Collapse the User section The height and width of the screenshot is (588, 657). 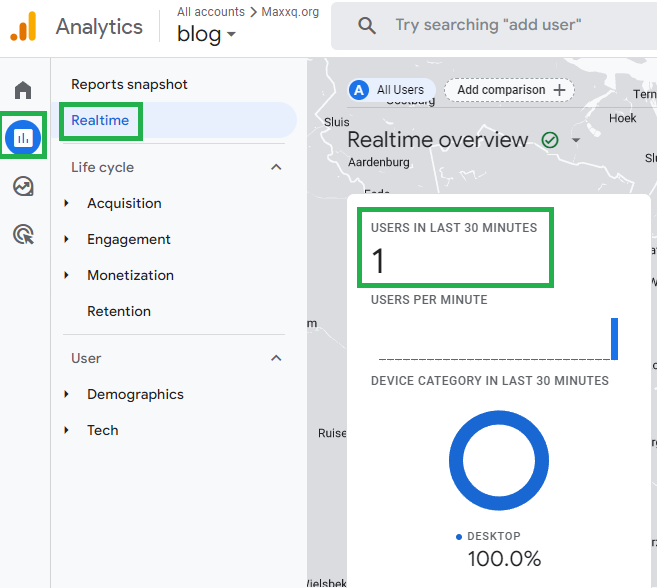276,358
